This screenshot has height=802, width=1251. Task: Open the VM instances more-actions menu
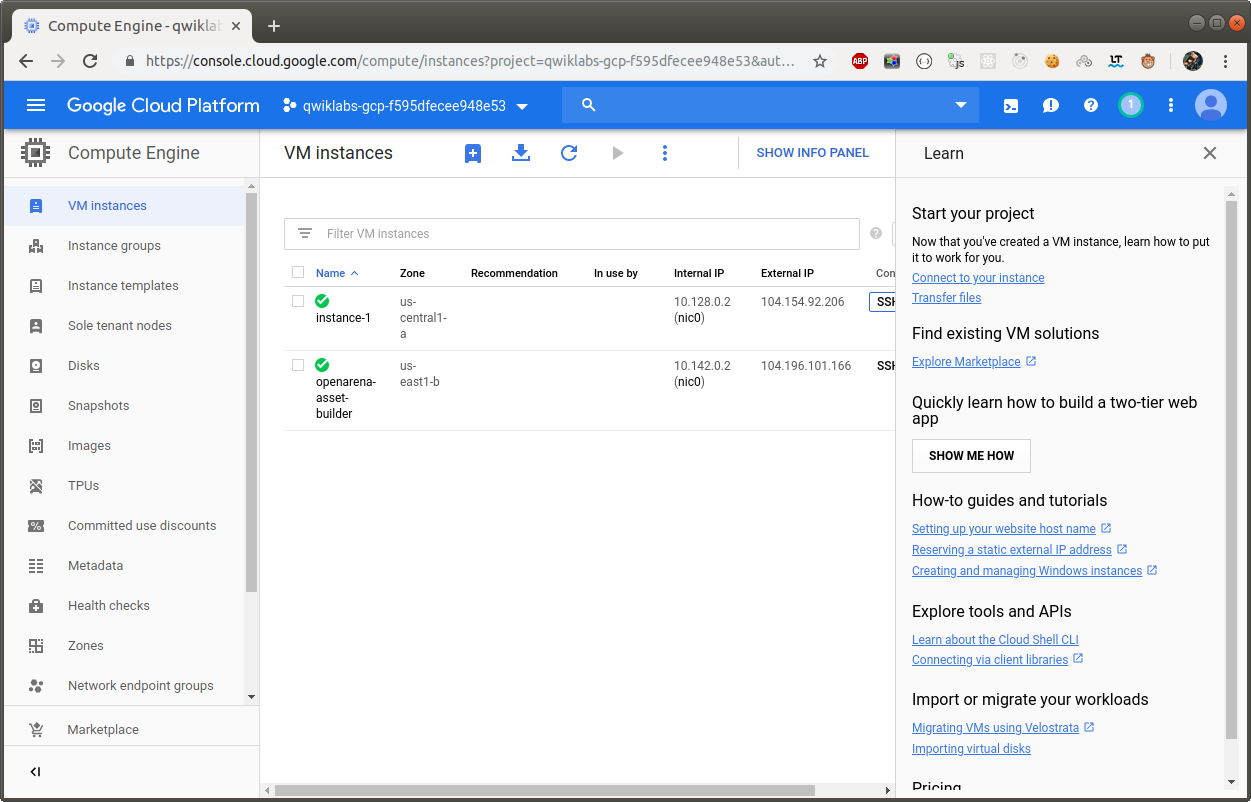coord(665,153)
